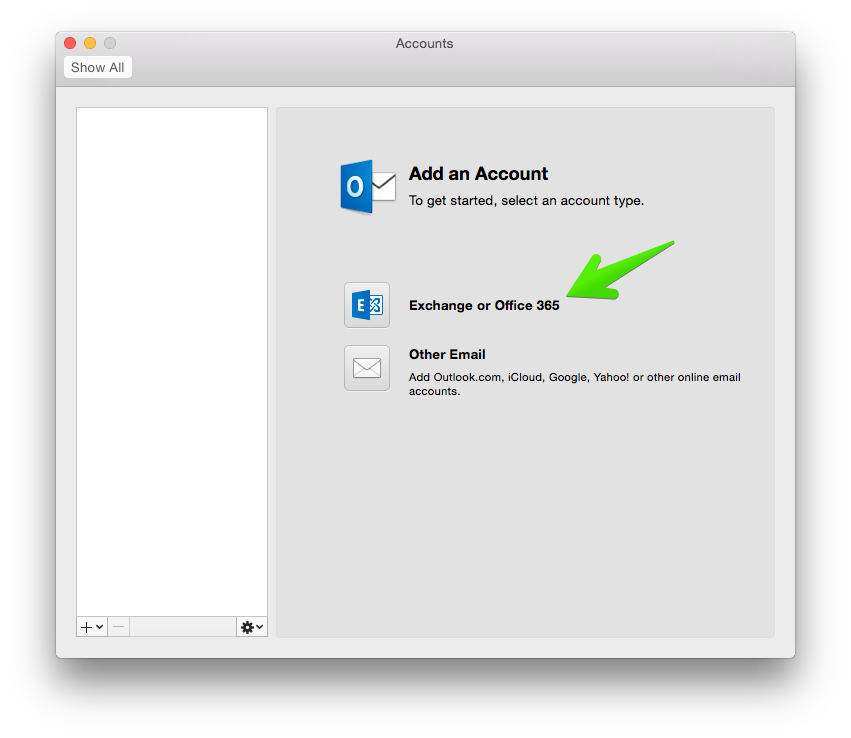This screenshot has width=851, height=738.
Task: Click the 'Add Outlook.com, iCloud, Google' description text
Action: [x=575, y=384]
